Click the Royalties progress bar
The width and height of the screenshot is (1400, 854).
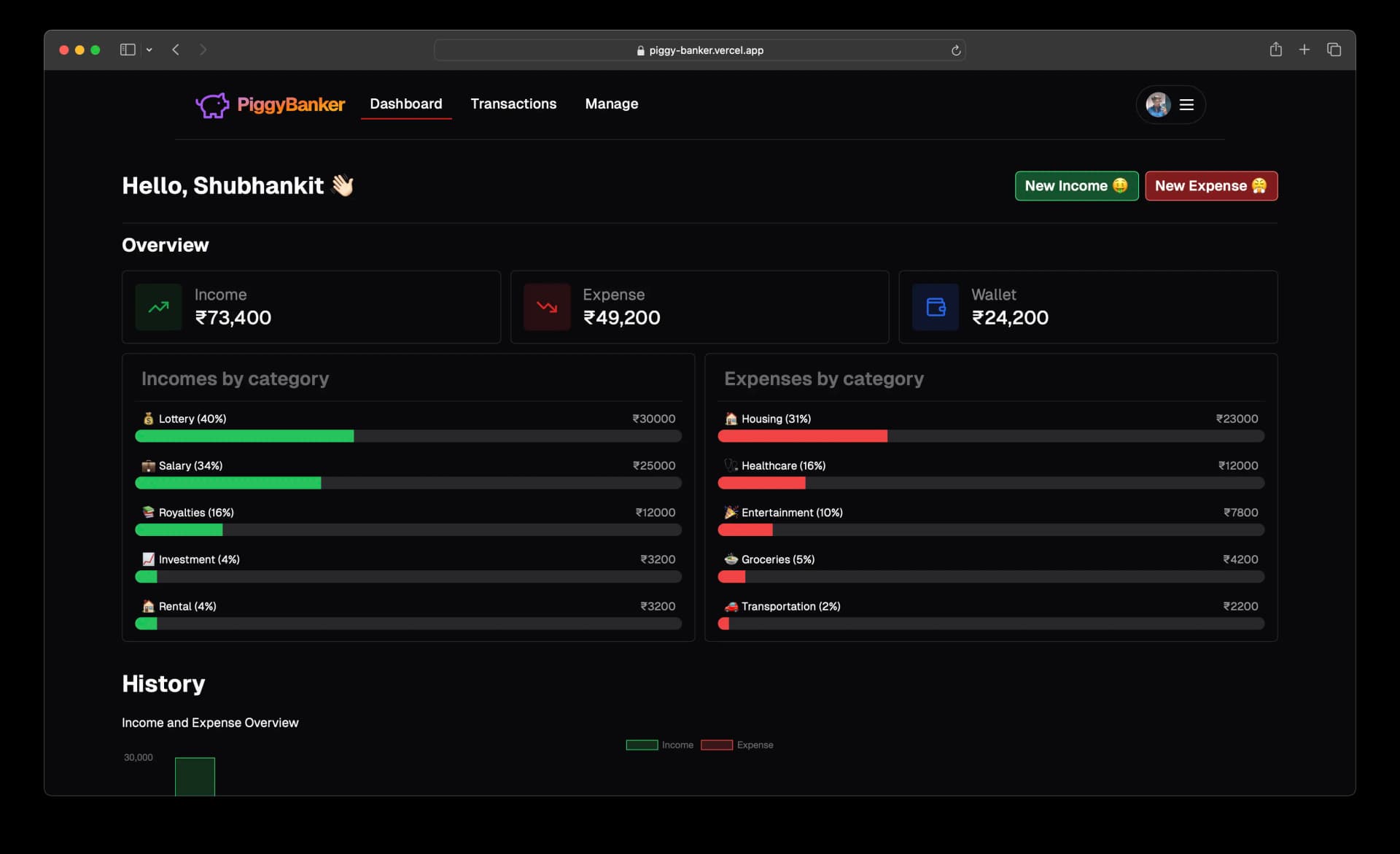pyautogui.click(x=408, y=529)
